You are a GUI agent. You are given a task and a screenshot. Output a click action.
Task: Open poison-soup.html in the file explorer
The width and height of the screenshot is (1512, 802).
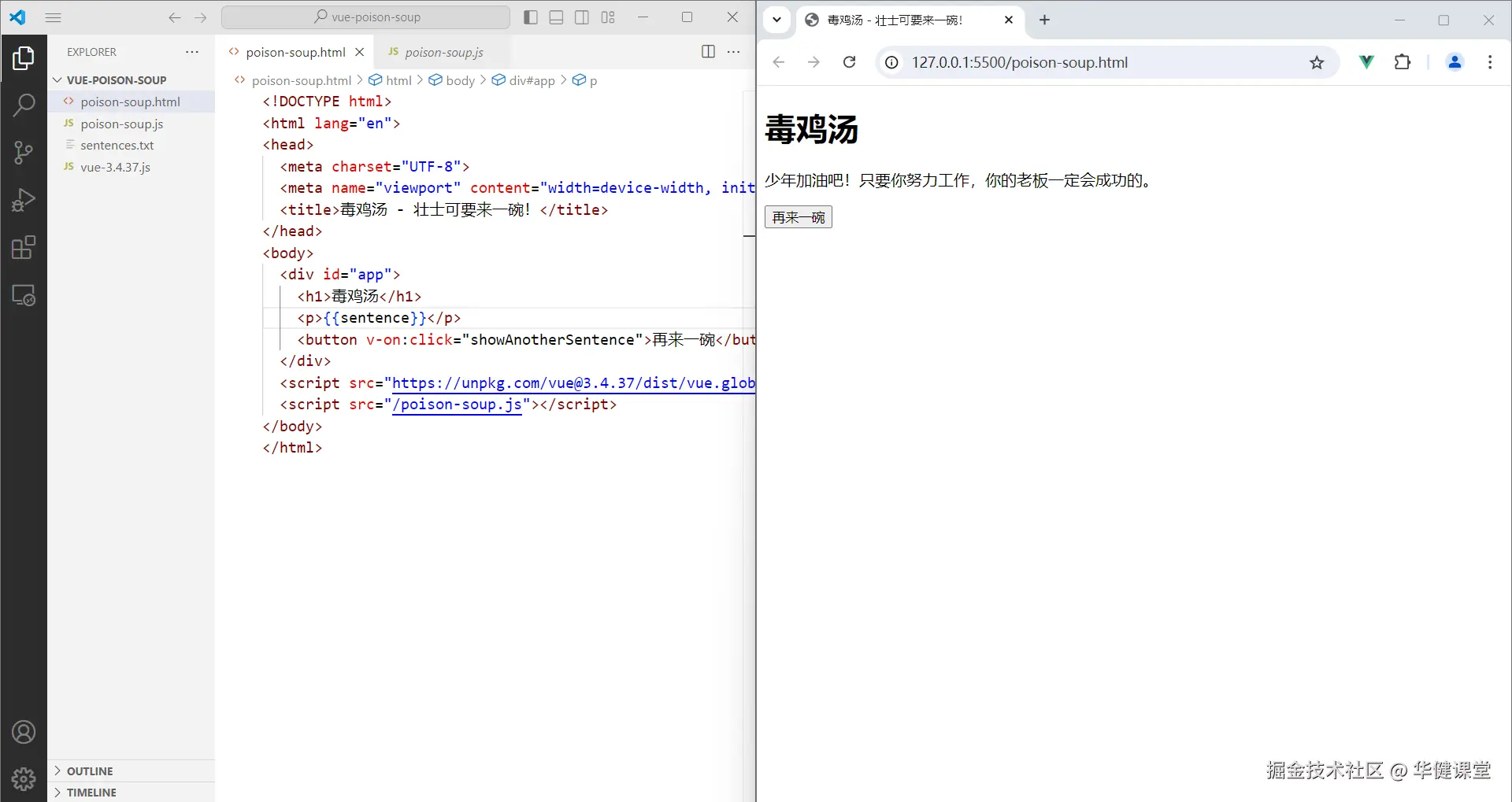coord(131,102)
